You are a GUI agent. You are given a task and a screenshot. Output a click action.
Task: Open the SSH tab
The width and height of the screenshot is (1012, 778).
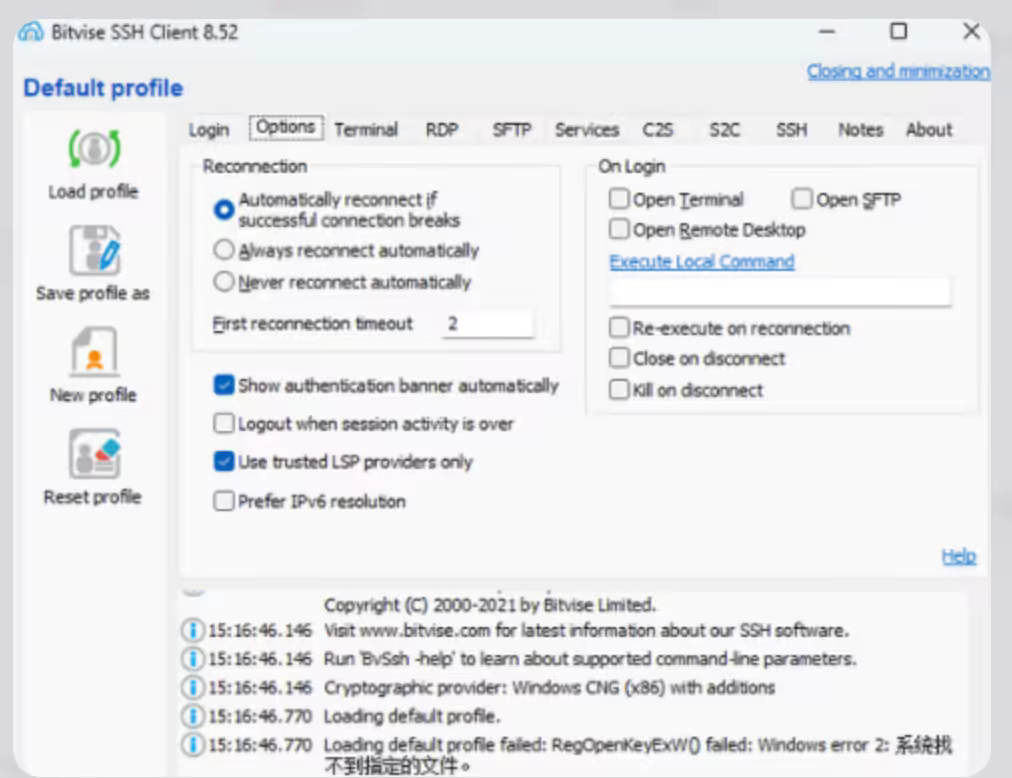tap(792, 130)
